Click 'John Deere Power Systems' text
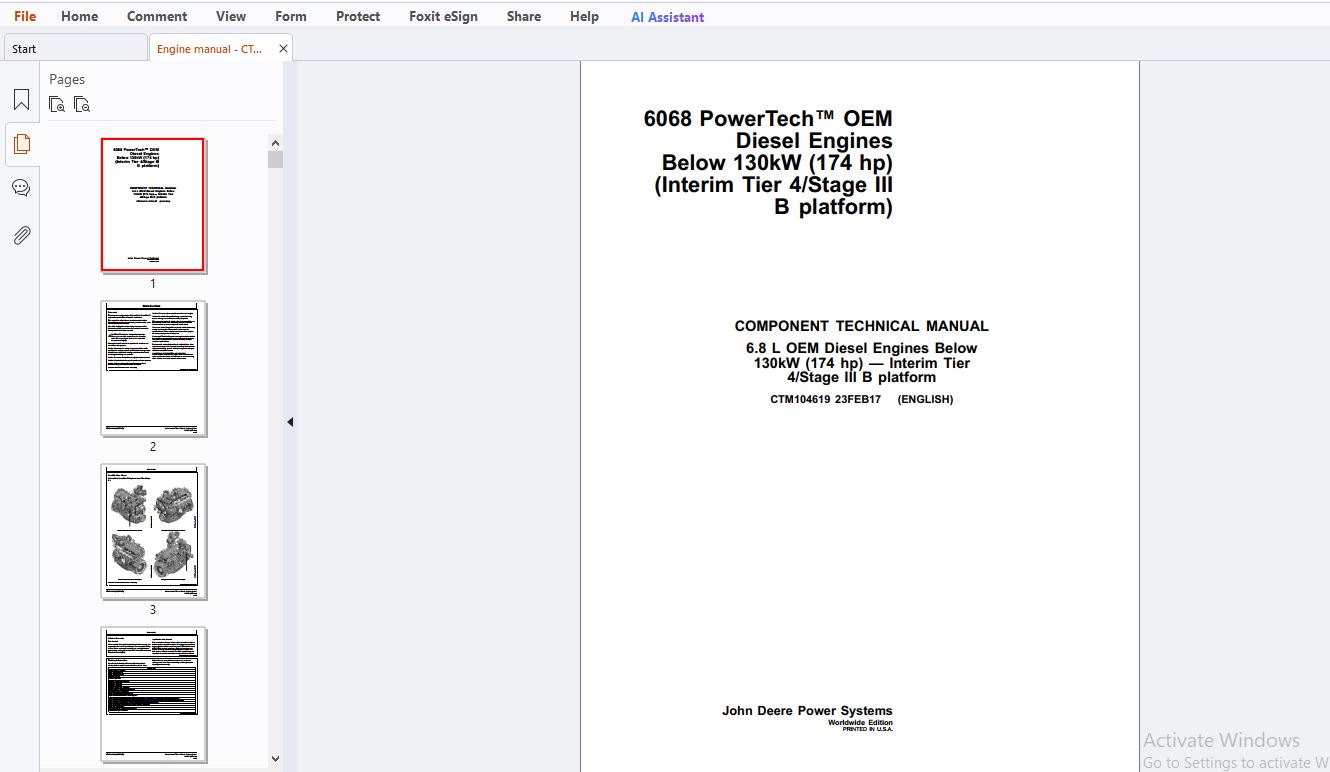The width and height of the screenshot is (1330, 772). pyautogui.click(x=807, y=711)
